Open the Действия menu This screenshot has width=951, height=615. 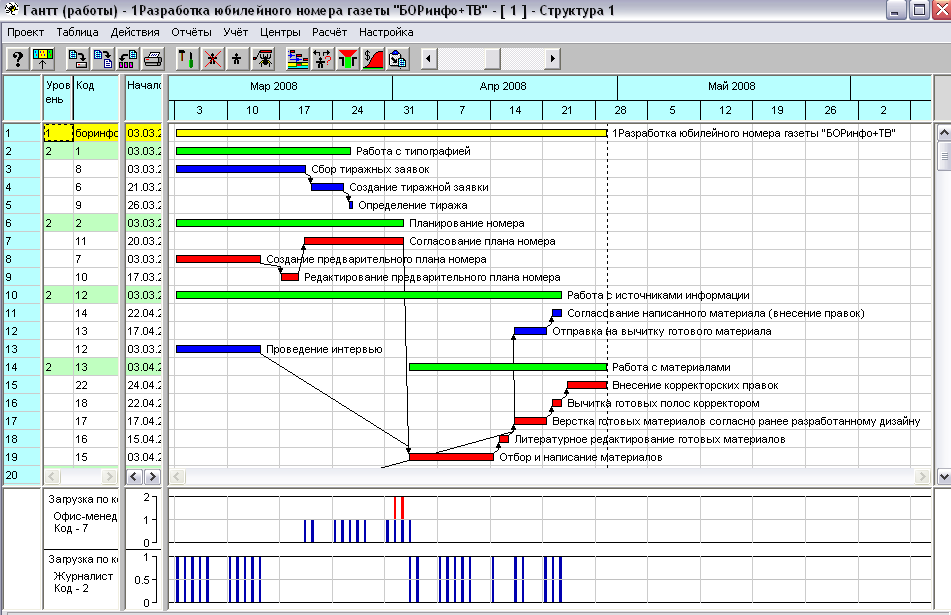(x=135, y=32)
